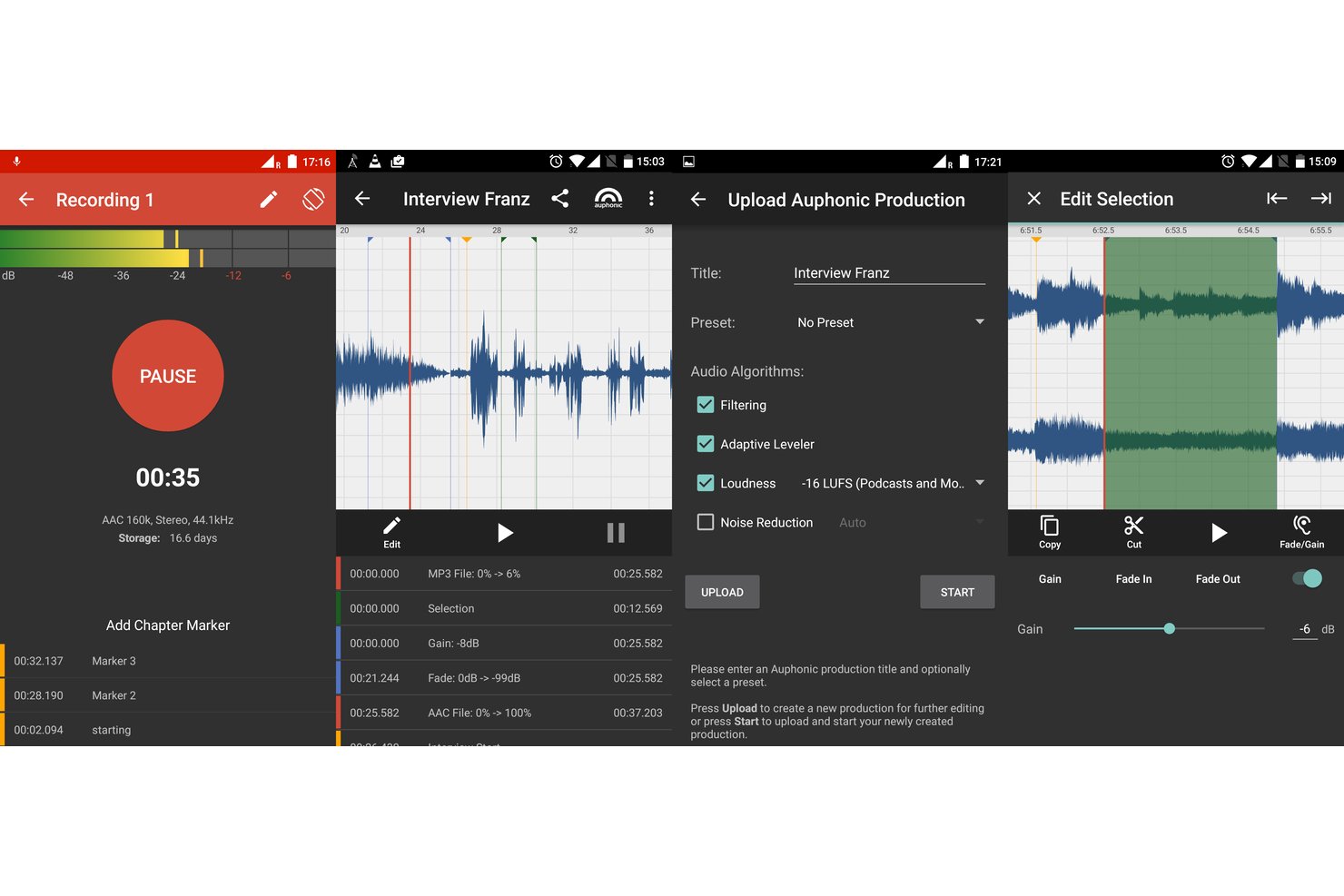Open the Loudness target '-16 LUFS' dropdown
Viewport: 1344px width, 896px height.
point(892,483)
